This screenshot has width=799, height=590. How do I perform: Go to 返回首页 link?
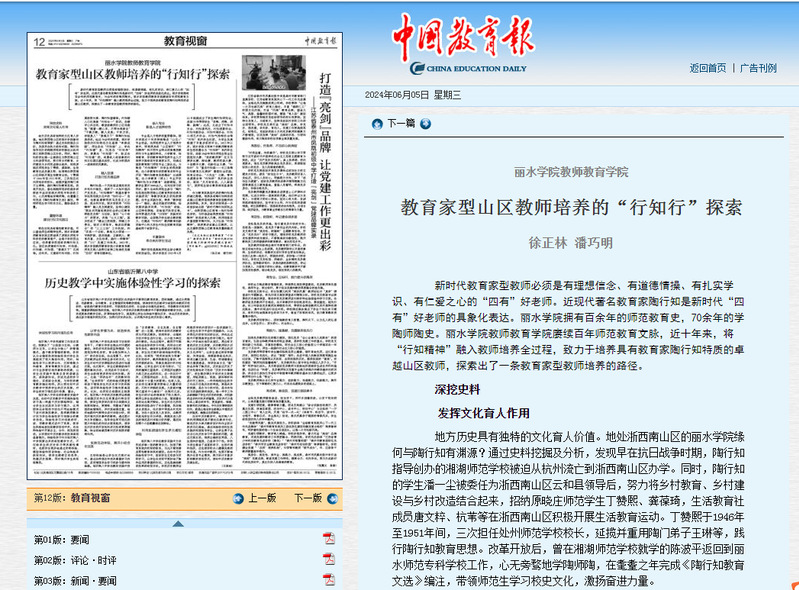tap(707, 68)
